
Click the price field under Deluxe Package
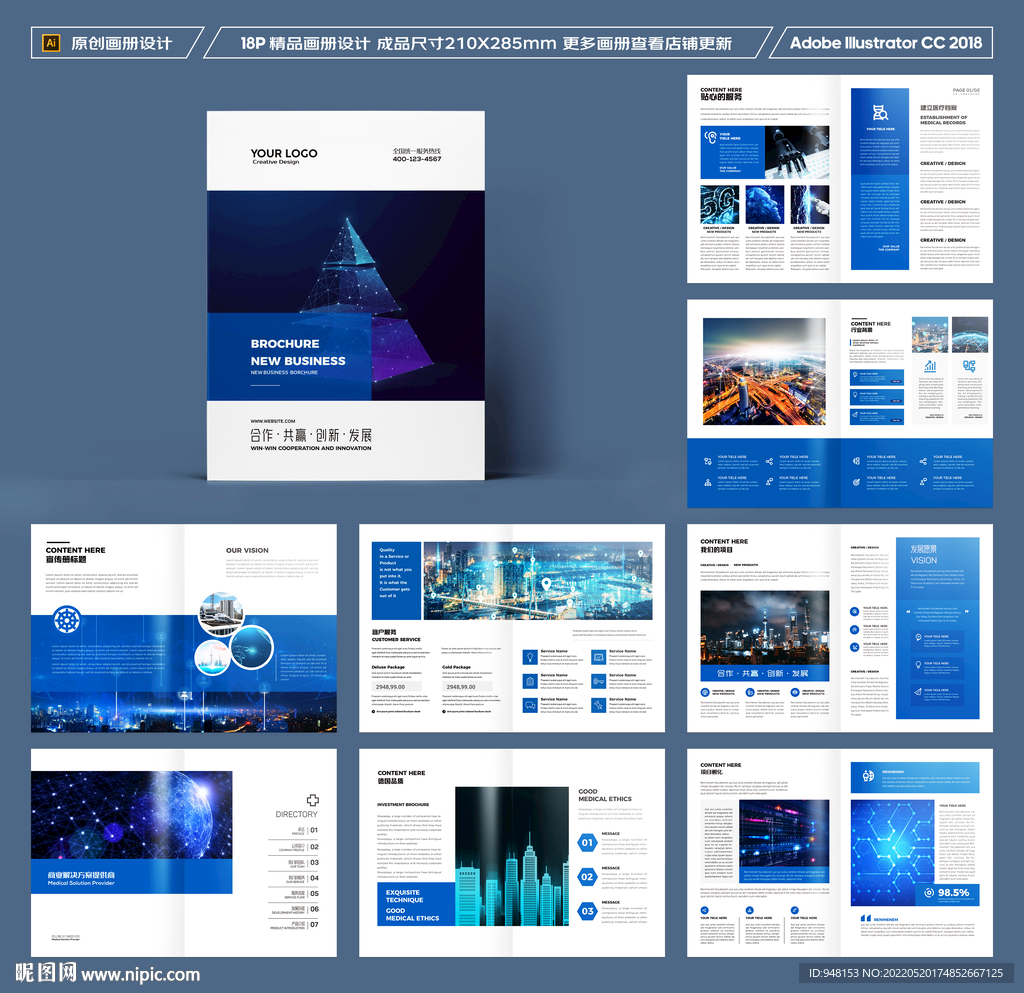coord(396,687)
